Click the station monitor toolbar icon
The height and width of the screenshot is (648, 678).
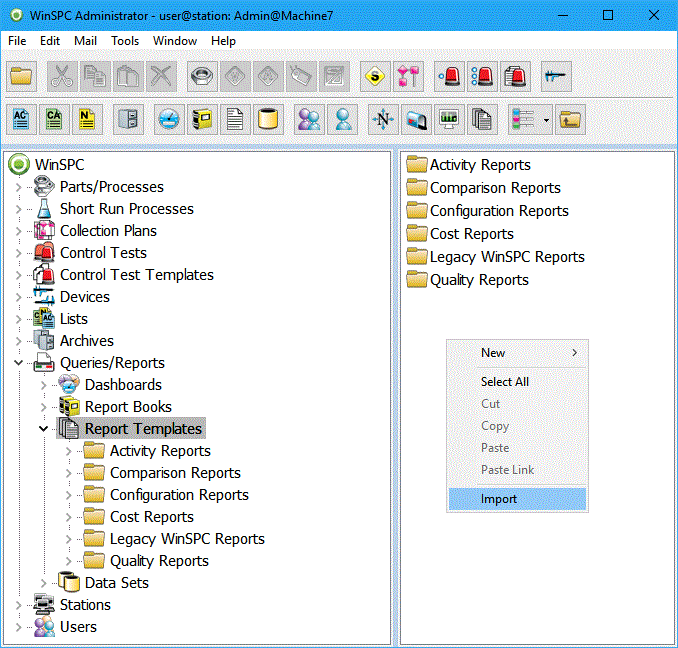point(449,119)
